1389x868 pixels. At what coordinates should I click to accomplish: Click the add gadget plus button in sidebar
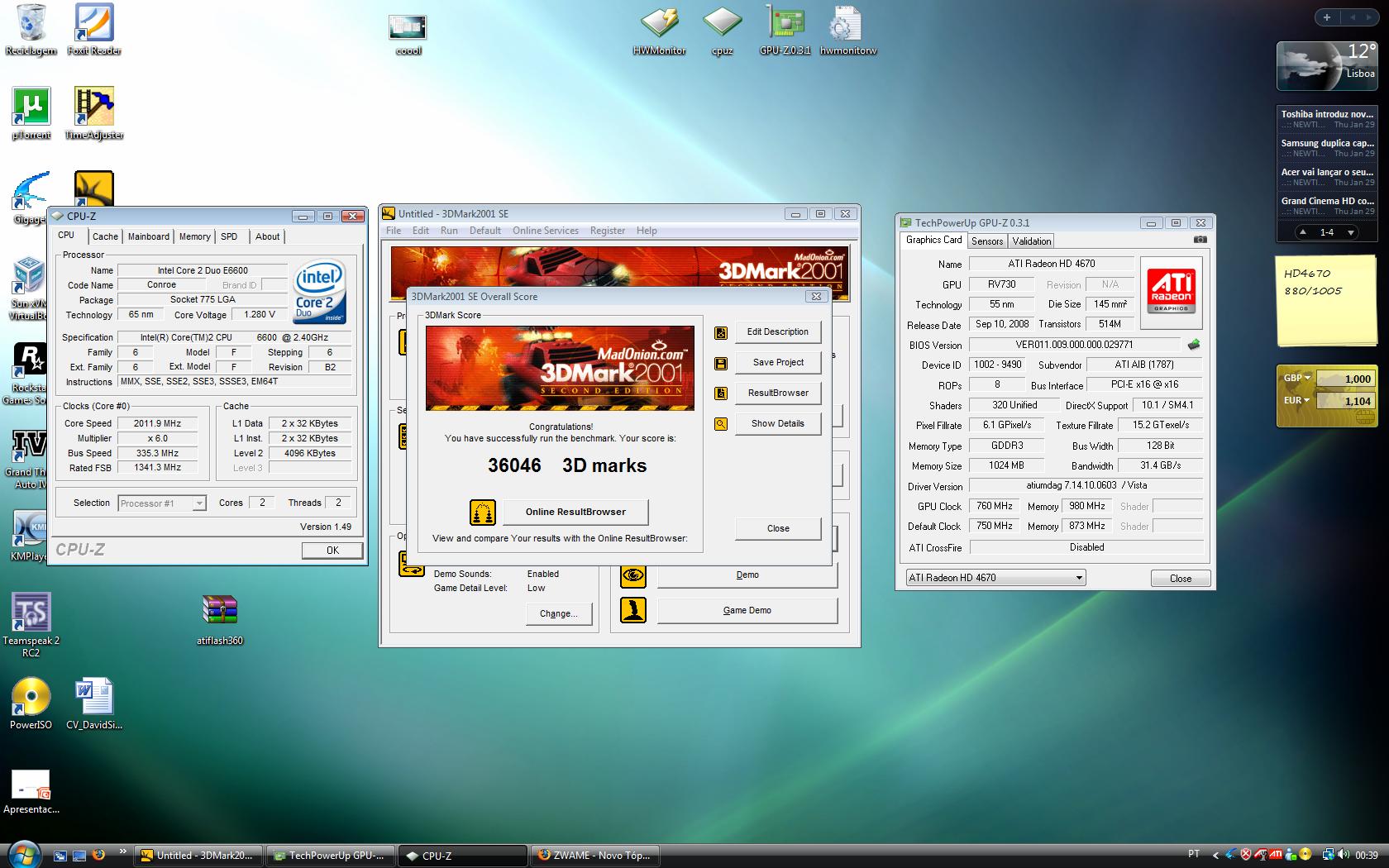tap(1326, 17)
